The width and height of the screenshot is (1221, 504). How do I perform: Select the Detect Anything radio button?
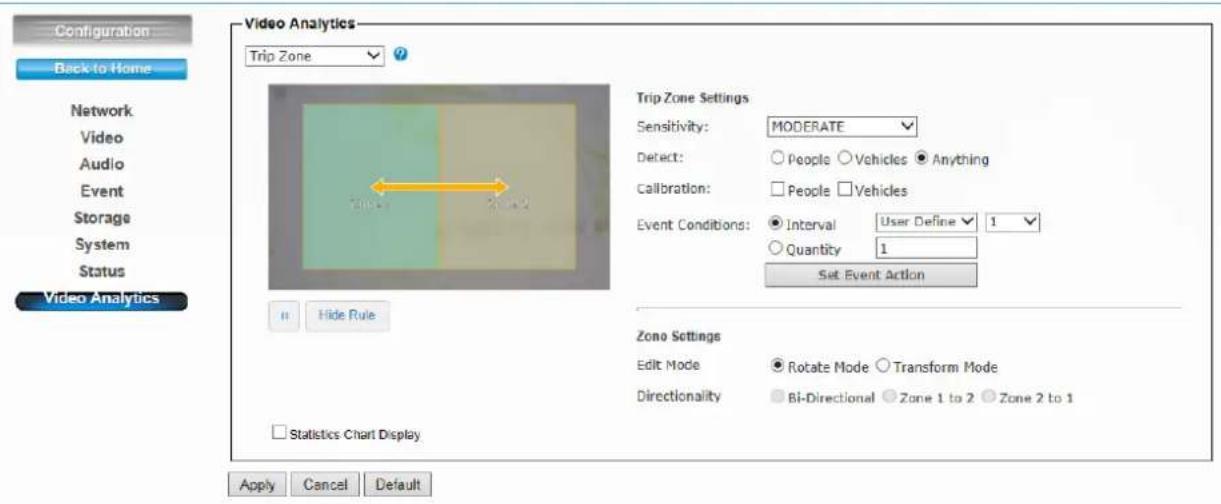pyautogui.click(x=923, y=158)
